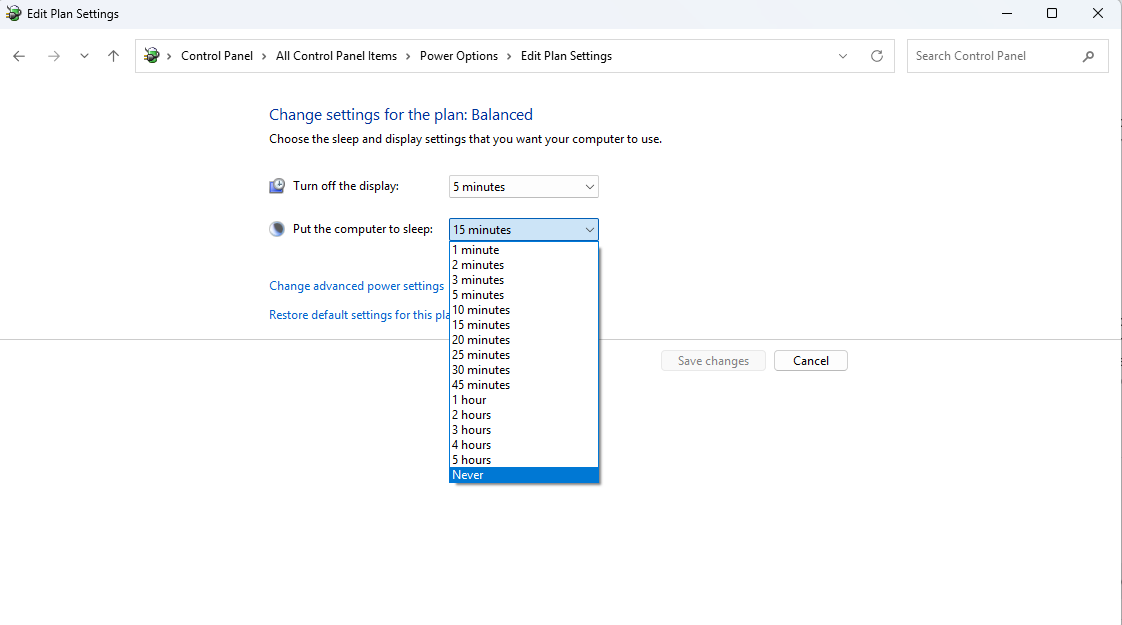Click the breadcrumb chevron after Control Panel
1122x625 pixels.
pyautogui.click(x=264, y=56)
